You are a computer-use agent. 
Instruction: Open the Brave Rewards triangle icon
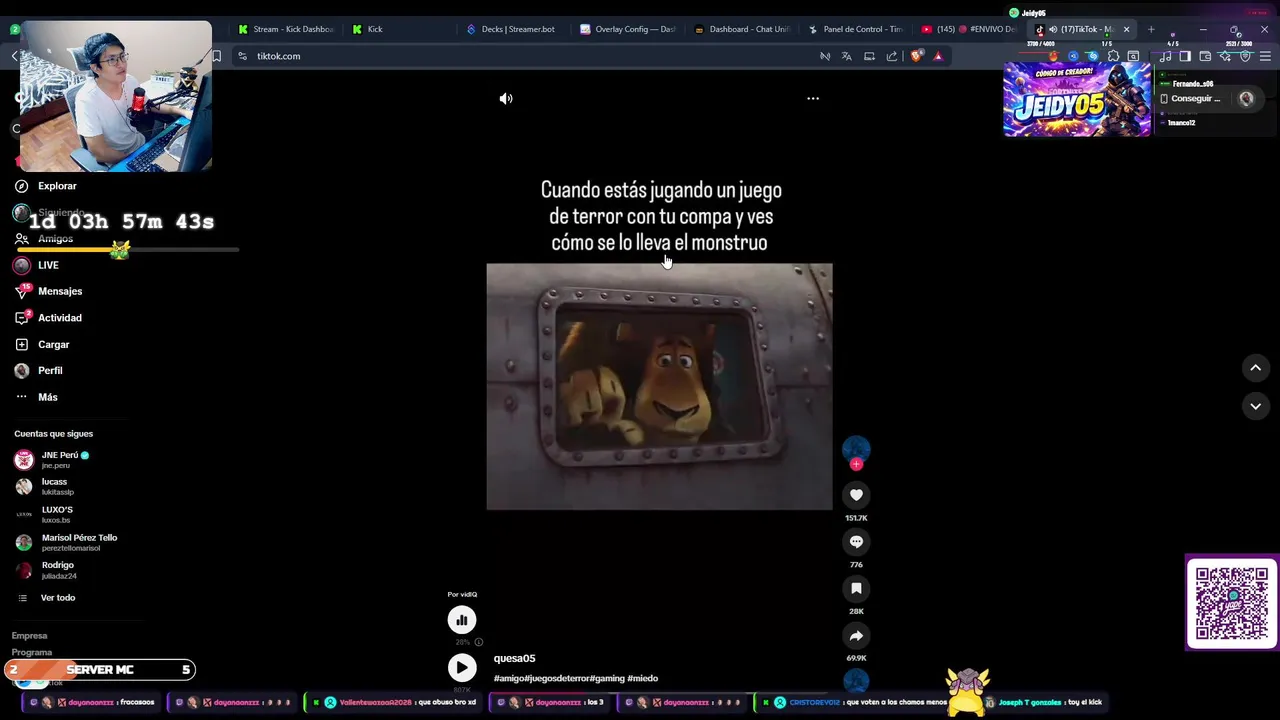938,56
